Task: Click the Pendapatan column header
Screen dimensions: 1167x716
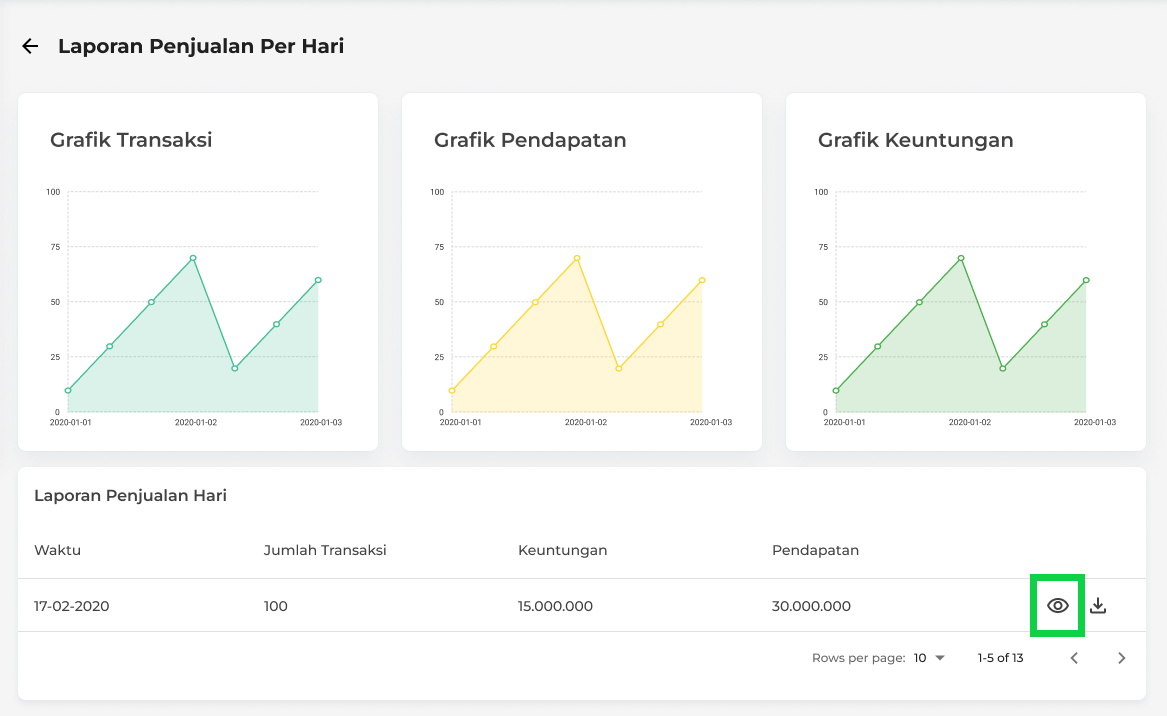Action: [x=815, y=550]
